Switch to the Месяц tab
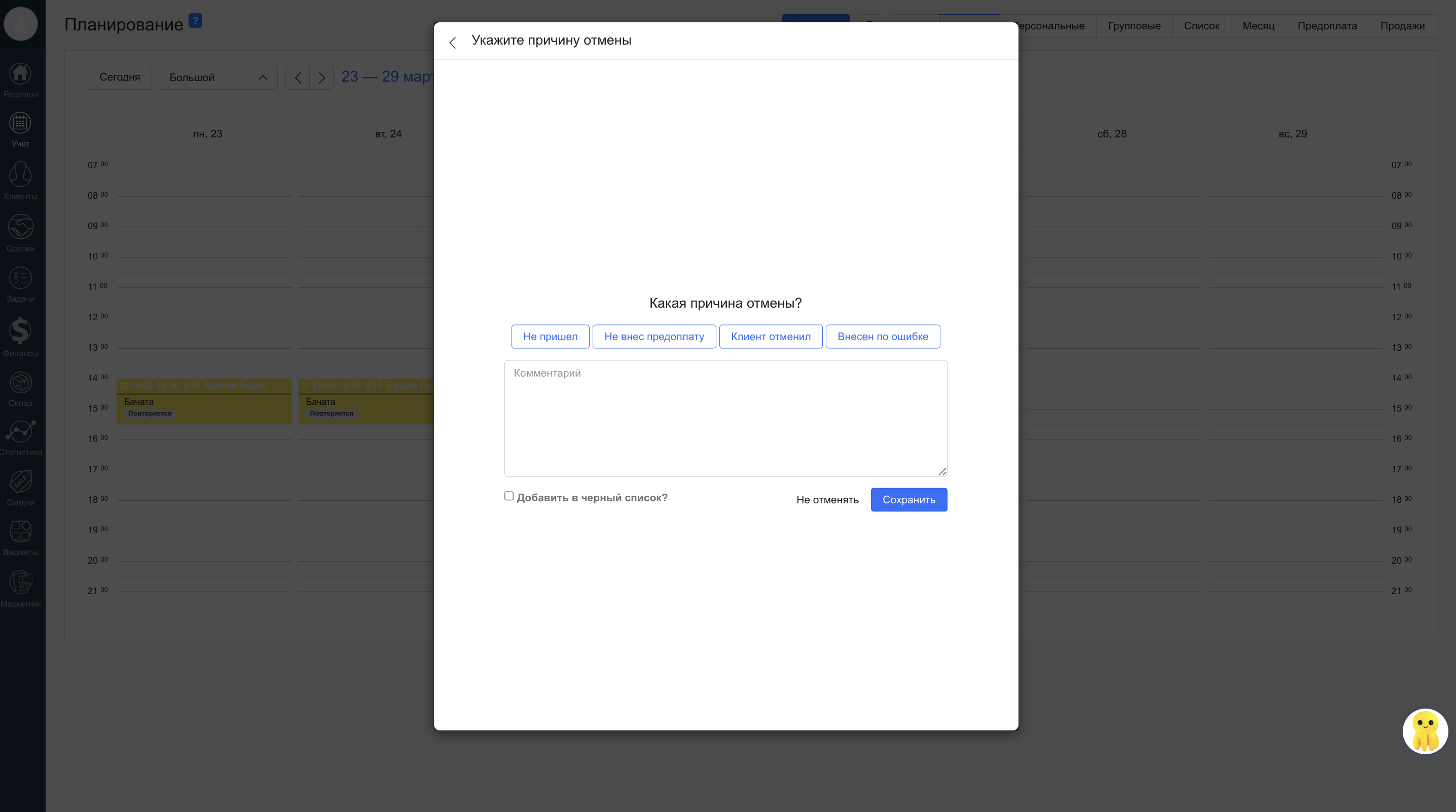The height and width of the screenshot is (812, 1456). [1258, 26]
